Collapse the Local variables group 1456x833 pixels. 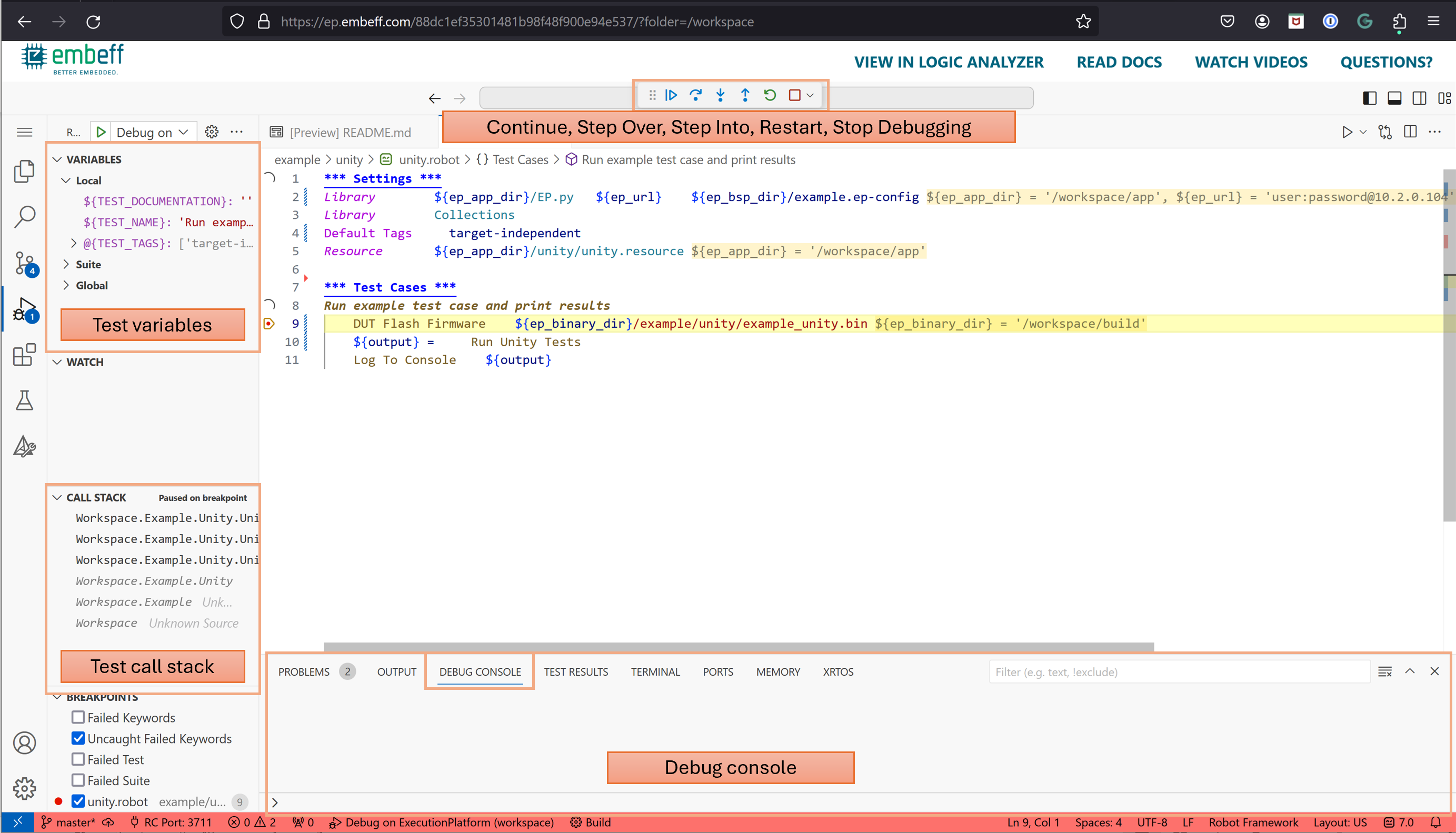66,180
